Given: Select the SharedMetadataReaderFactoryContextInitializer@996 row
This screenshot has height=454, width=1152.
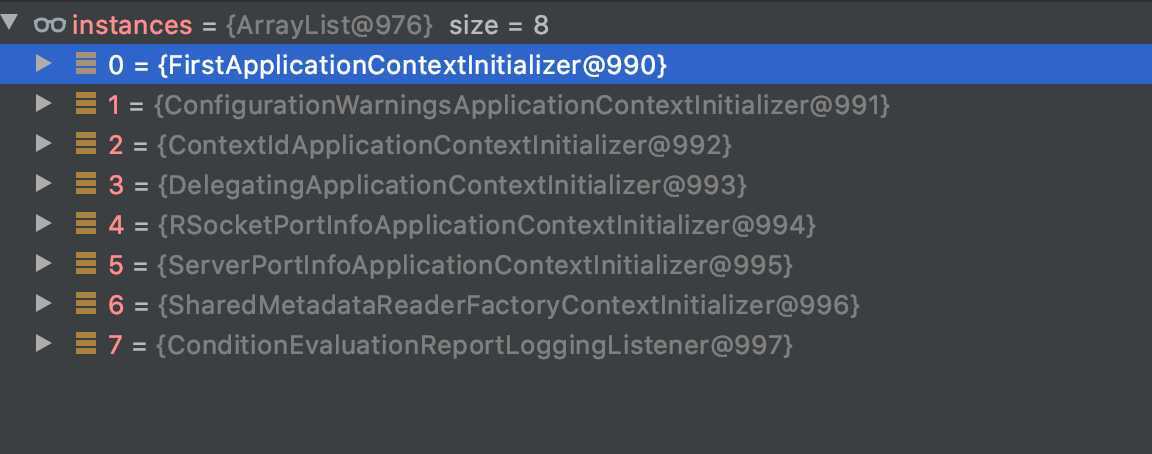Looking at the screenshot, I should 576,304.
